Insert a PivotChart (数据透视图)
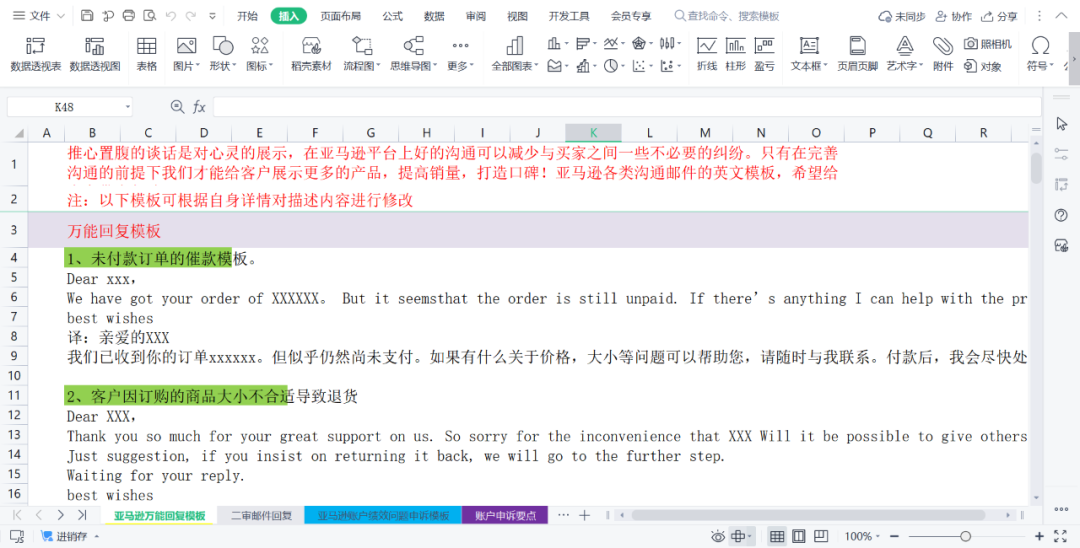 point(95,54)
